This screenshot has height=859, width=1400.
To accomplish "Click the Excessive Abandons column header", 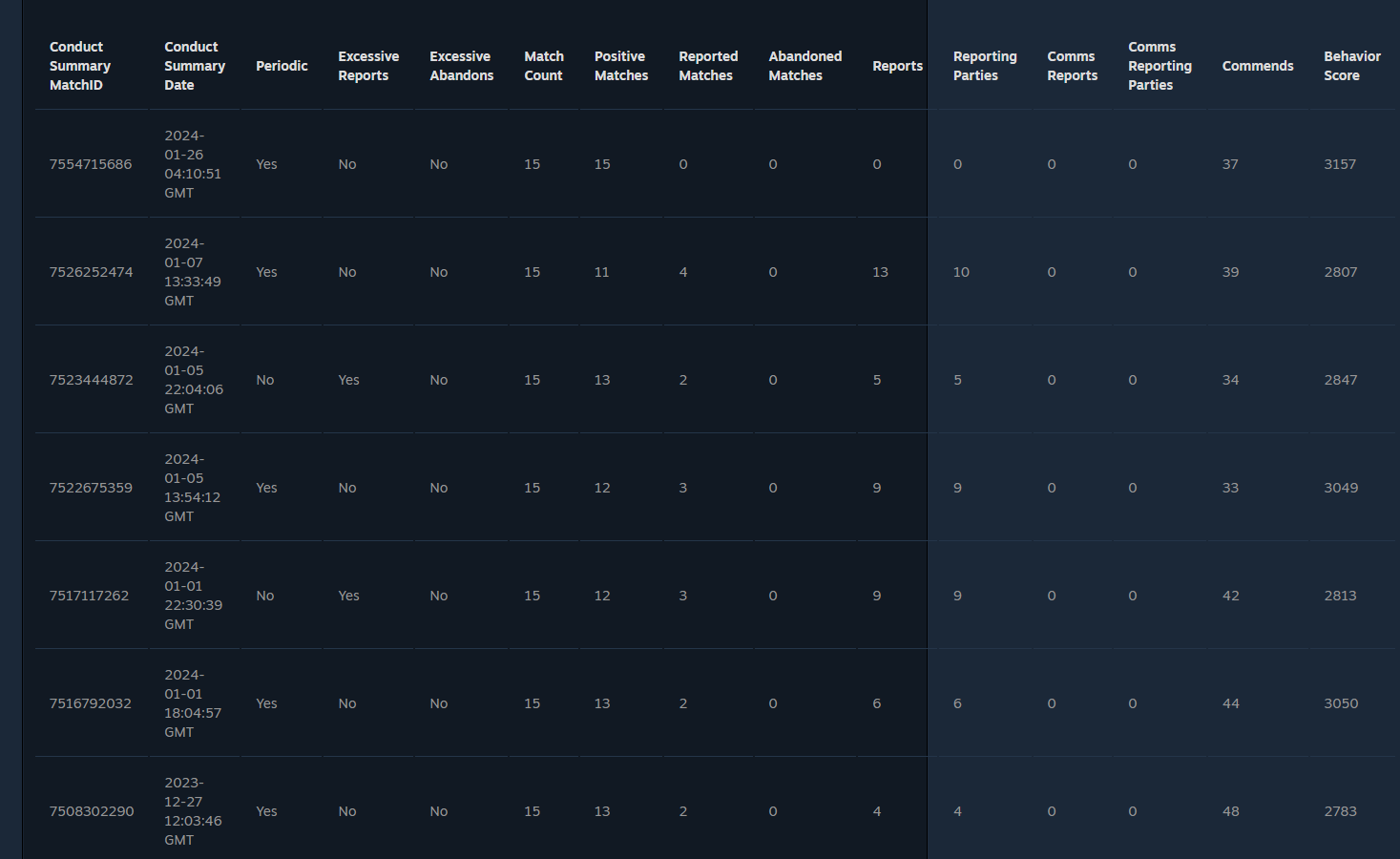I will click(x=461, y=66).
